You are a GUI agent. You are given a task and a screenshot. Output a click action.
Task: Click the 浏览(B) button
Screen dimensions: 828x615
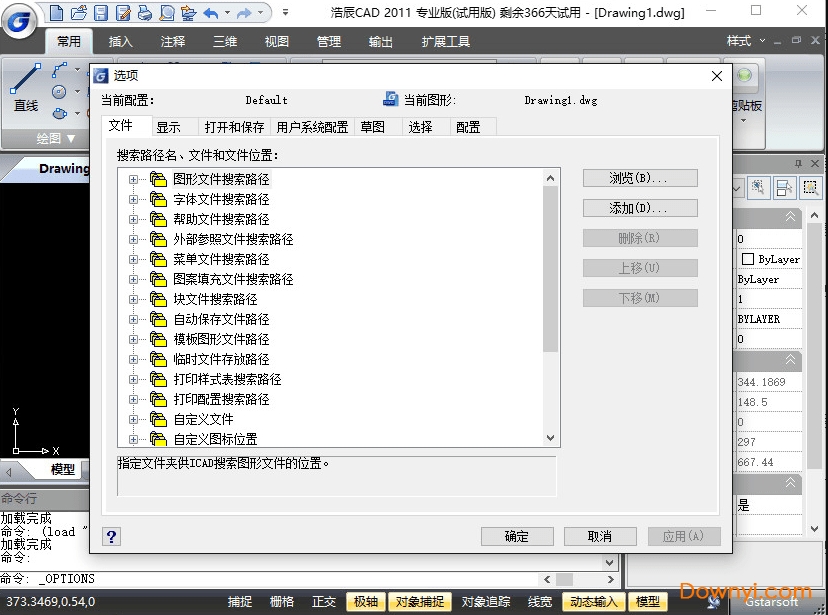point(640,178)
